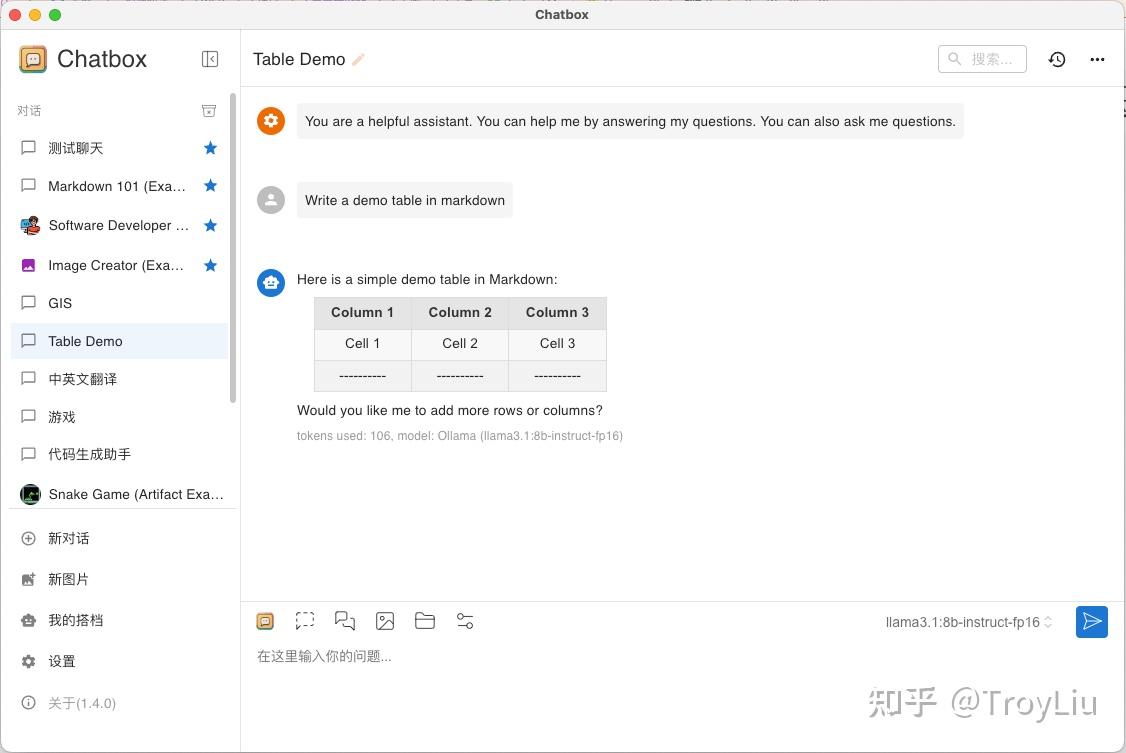
Task: Collapse the sidebar with the panel icon
Action: pos(210,59)
